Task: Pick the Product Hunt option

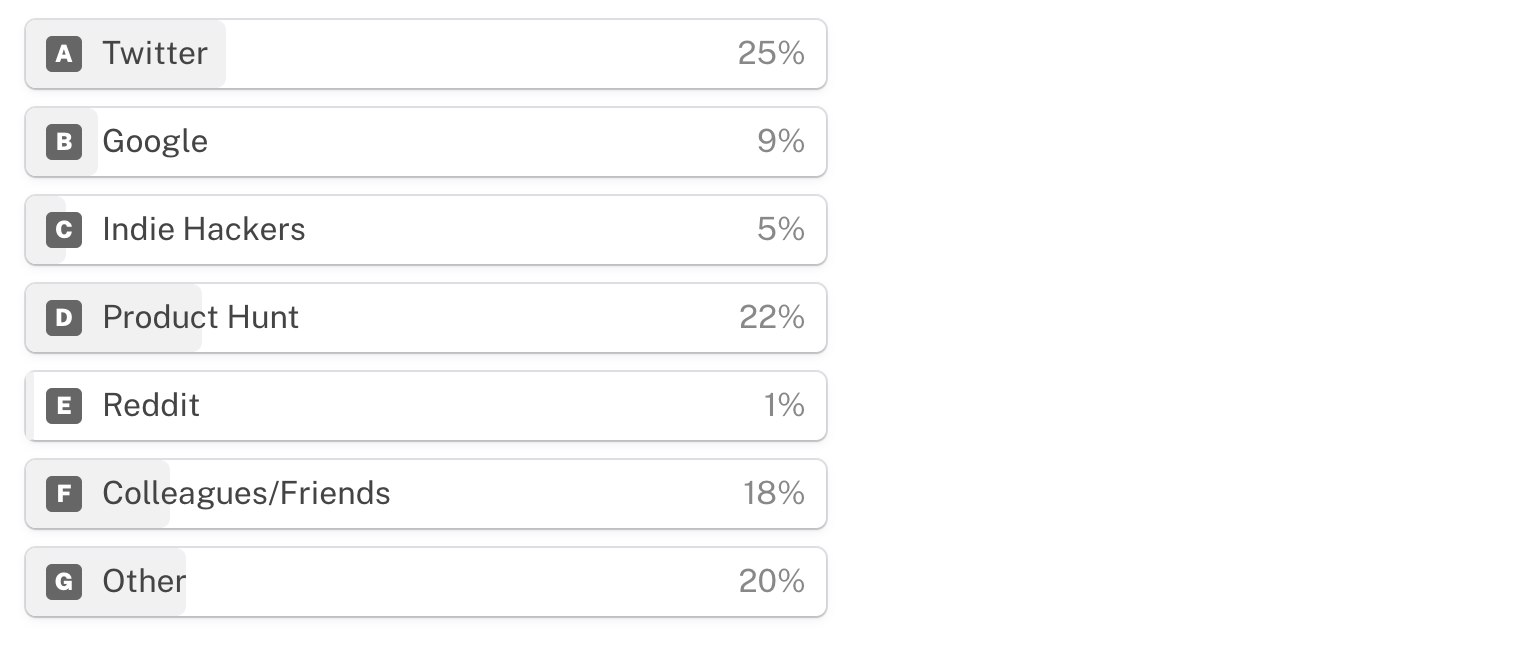Action: click(x=426, y=318)
